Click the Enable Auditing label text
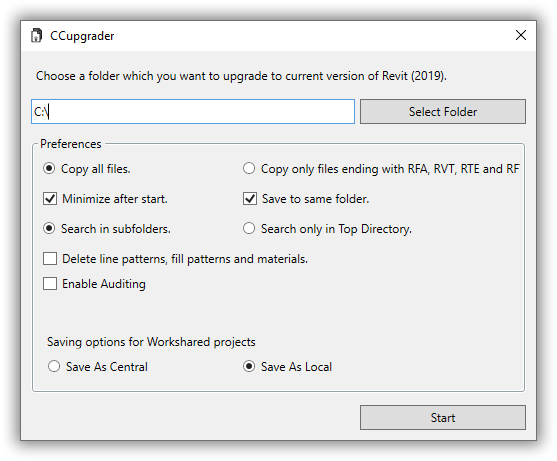 (104, 284)
